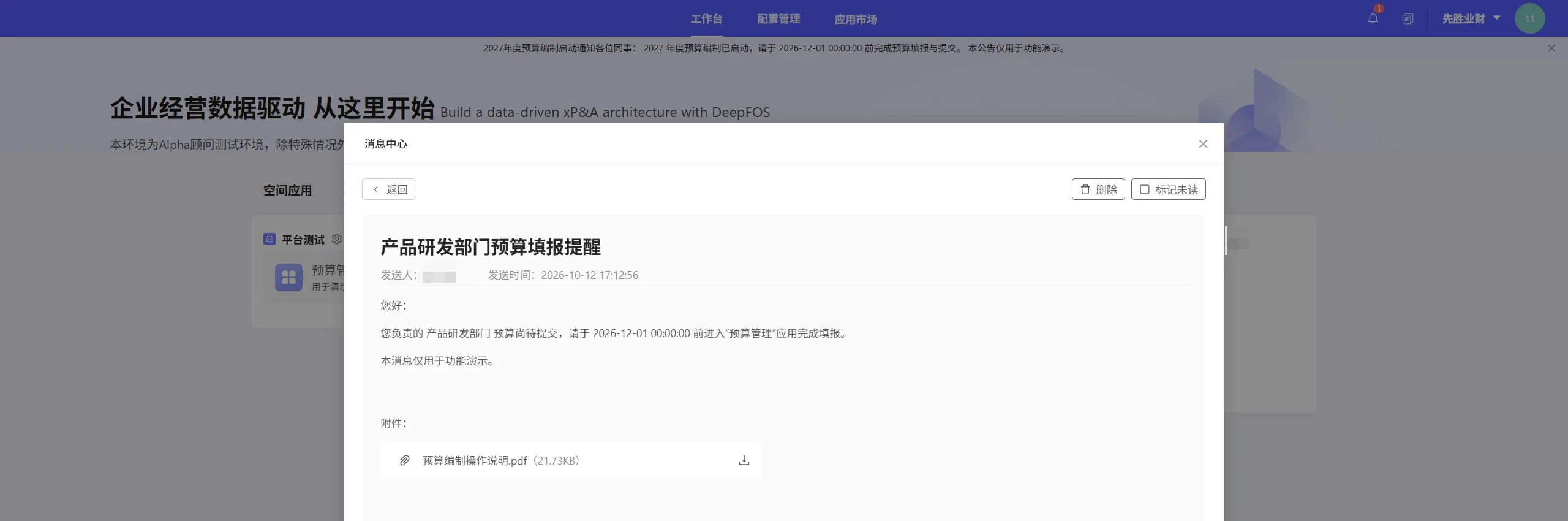Viewport: 1568px width, 521px height.
Task: Click the 附件： label
Action: point(394,424)
